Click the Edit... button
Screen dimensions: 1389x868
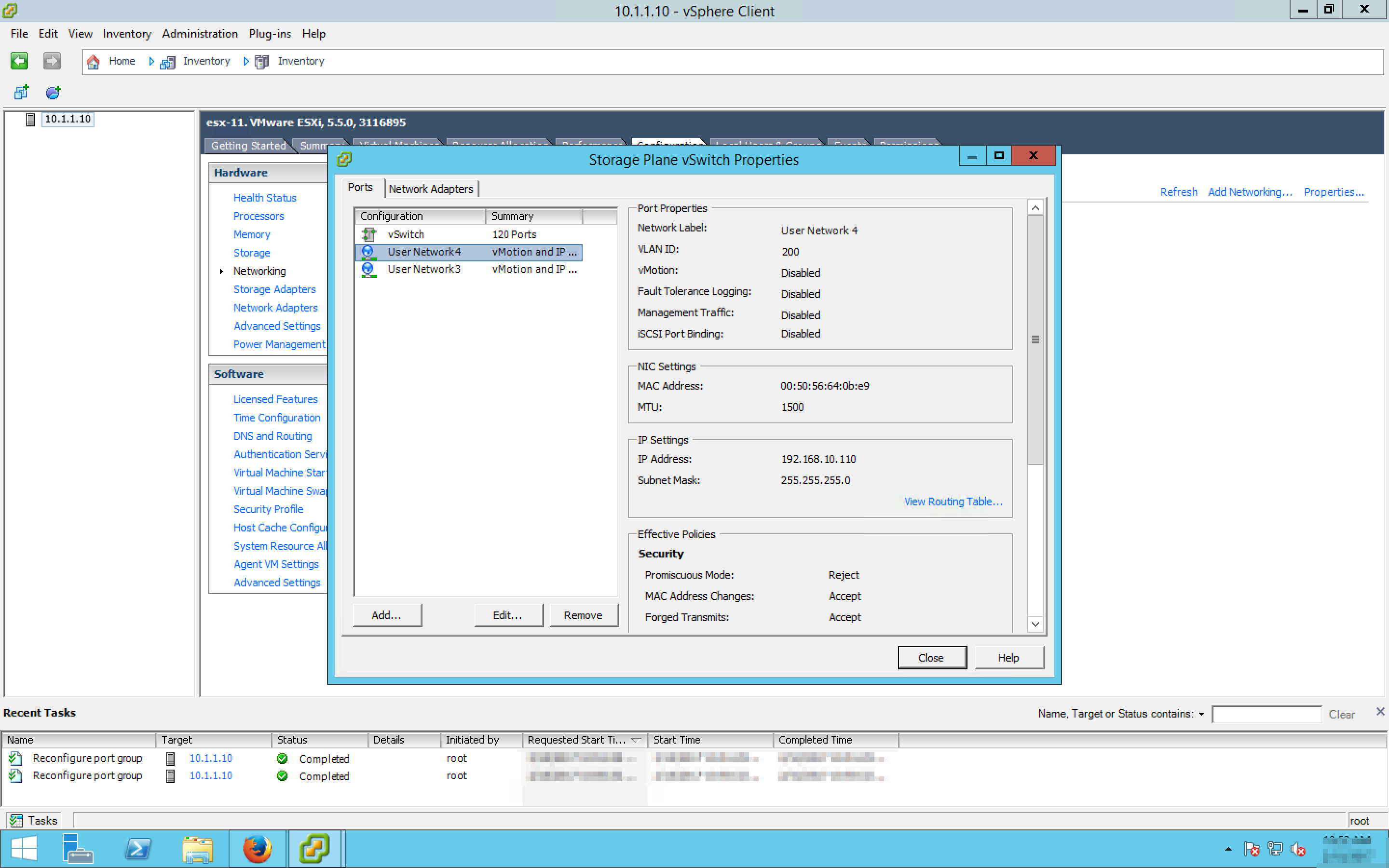(508, 615)
